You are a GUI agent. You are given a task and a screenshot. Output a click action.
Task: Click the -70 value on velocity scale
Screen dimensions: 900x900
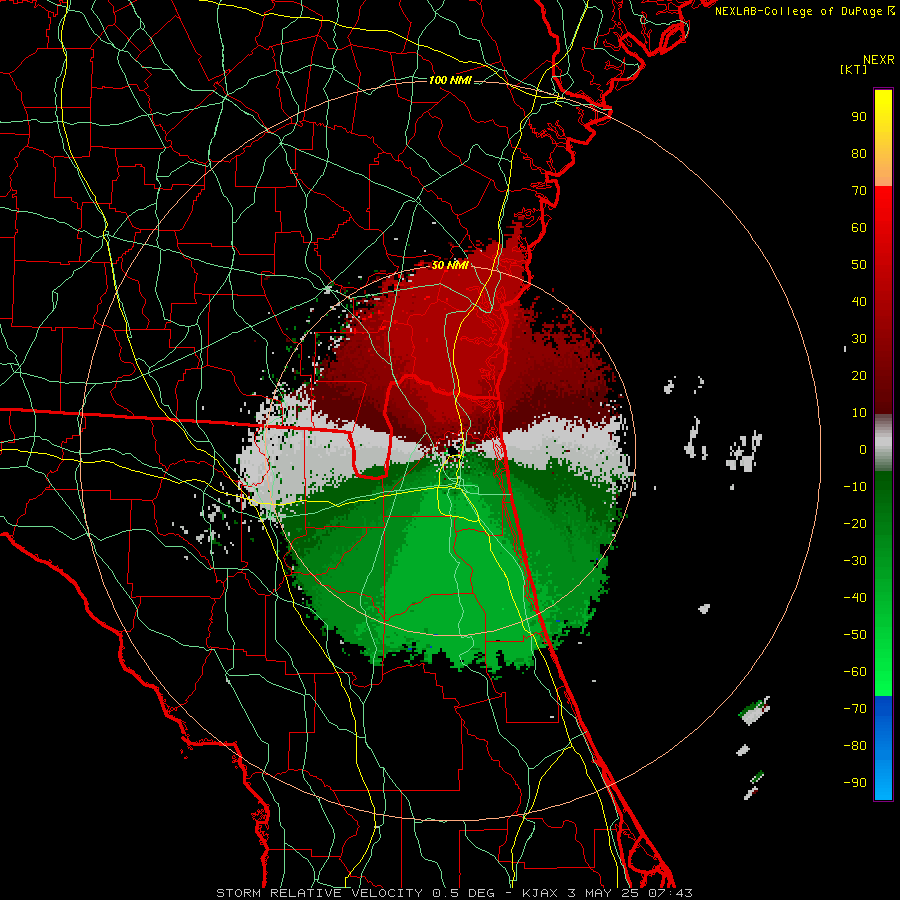[x=855, y=709]
